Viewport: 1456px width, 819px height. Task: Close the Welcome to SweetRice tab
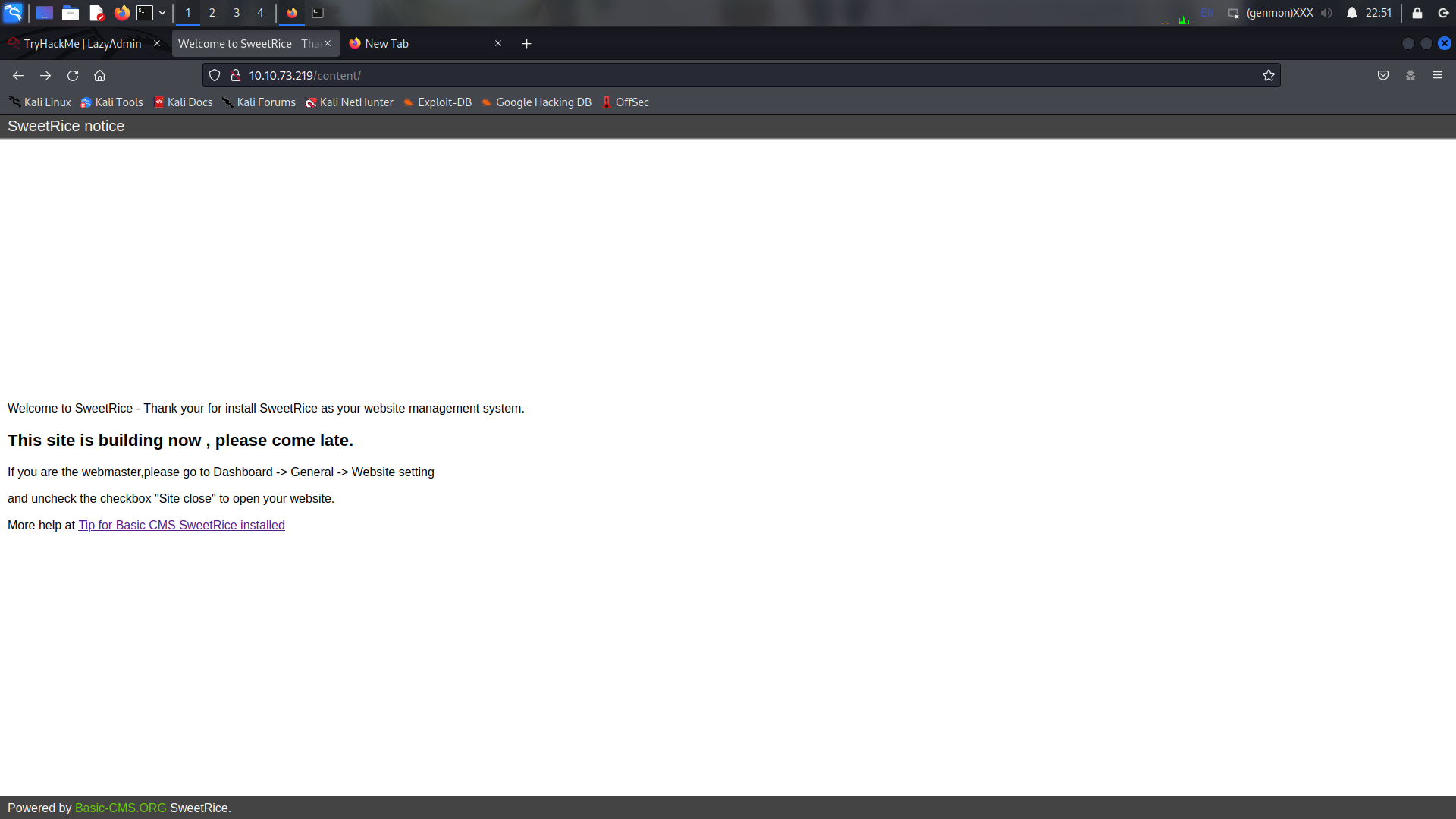[328, 43]
